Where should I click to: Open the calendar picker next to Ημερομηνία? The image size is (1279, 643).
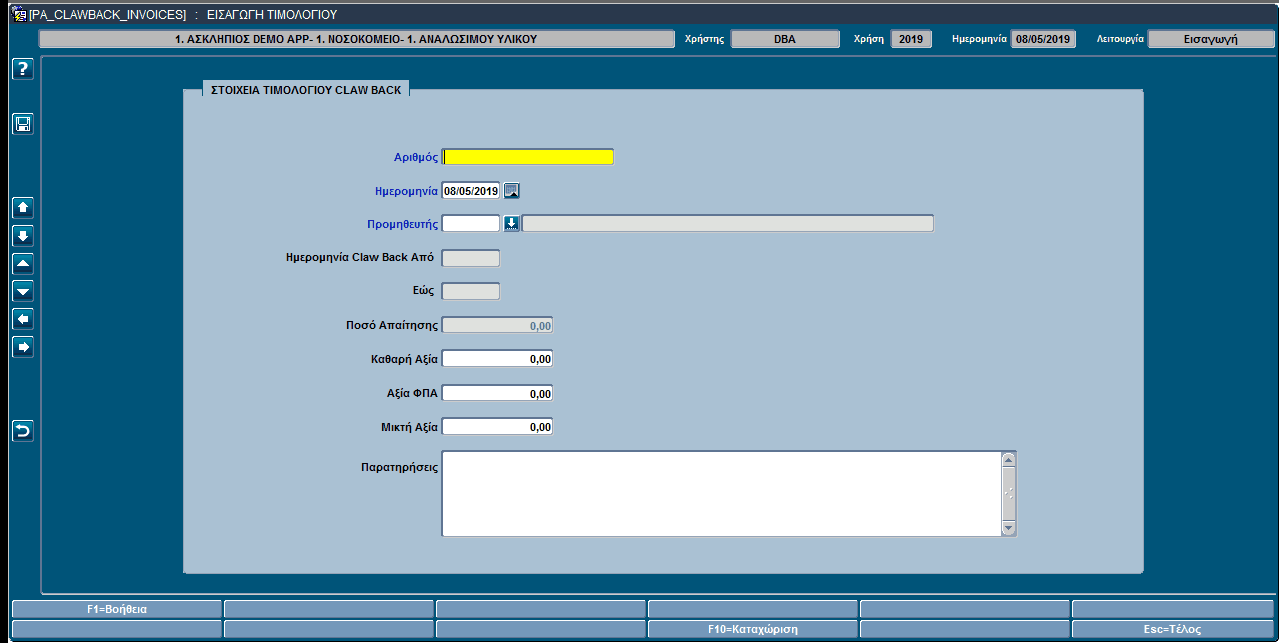512,191
